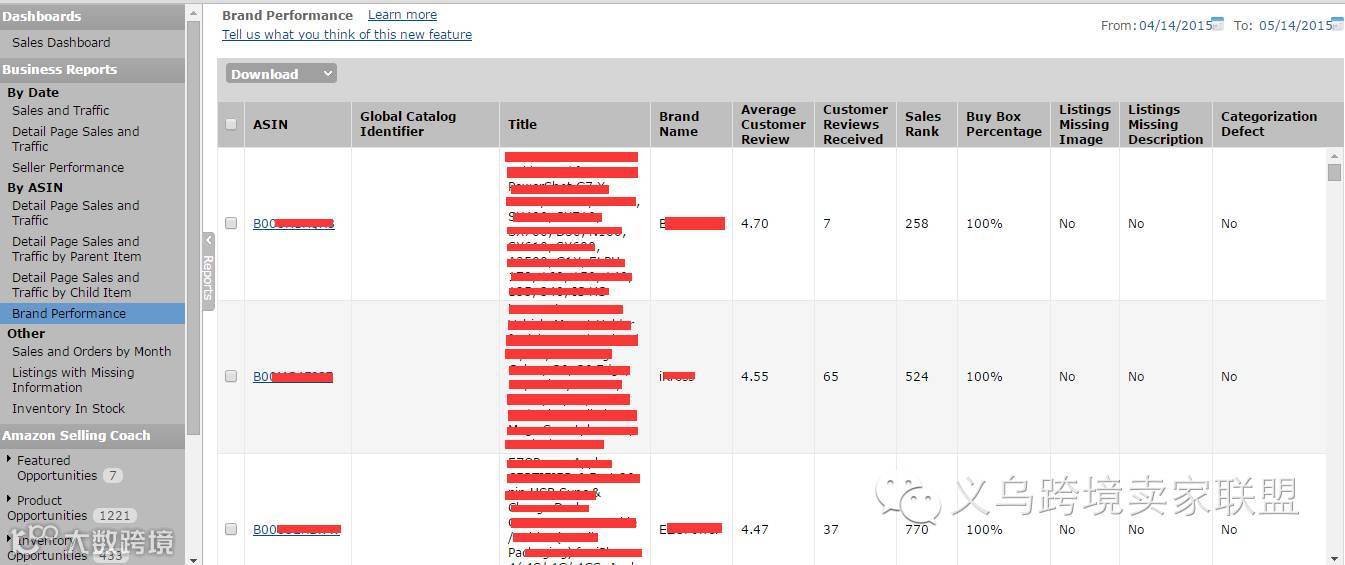This screenshot has height=565, width=1345.
Task: Click Listings Missing Description column header
Action: 1165,124
